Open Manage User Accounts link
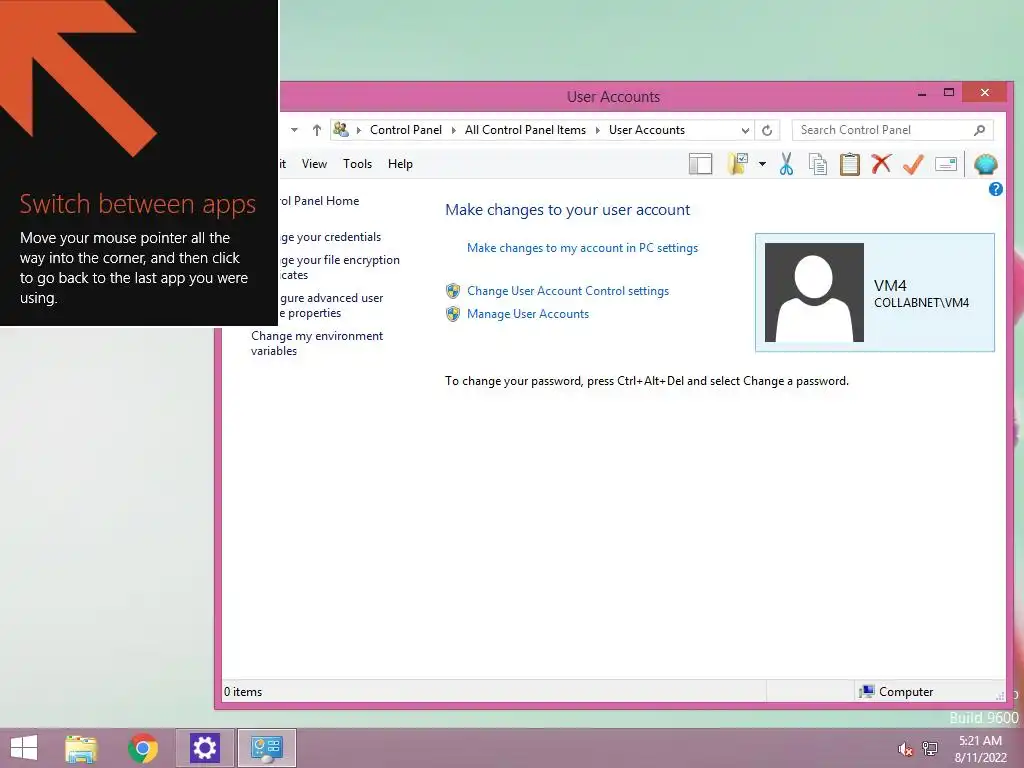This screenshot has width=1024, height=768. (528, 314)
